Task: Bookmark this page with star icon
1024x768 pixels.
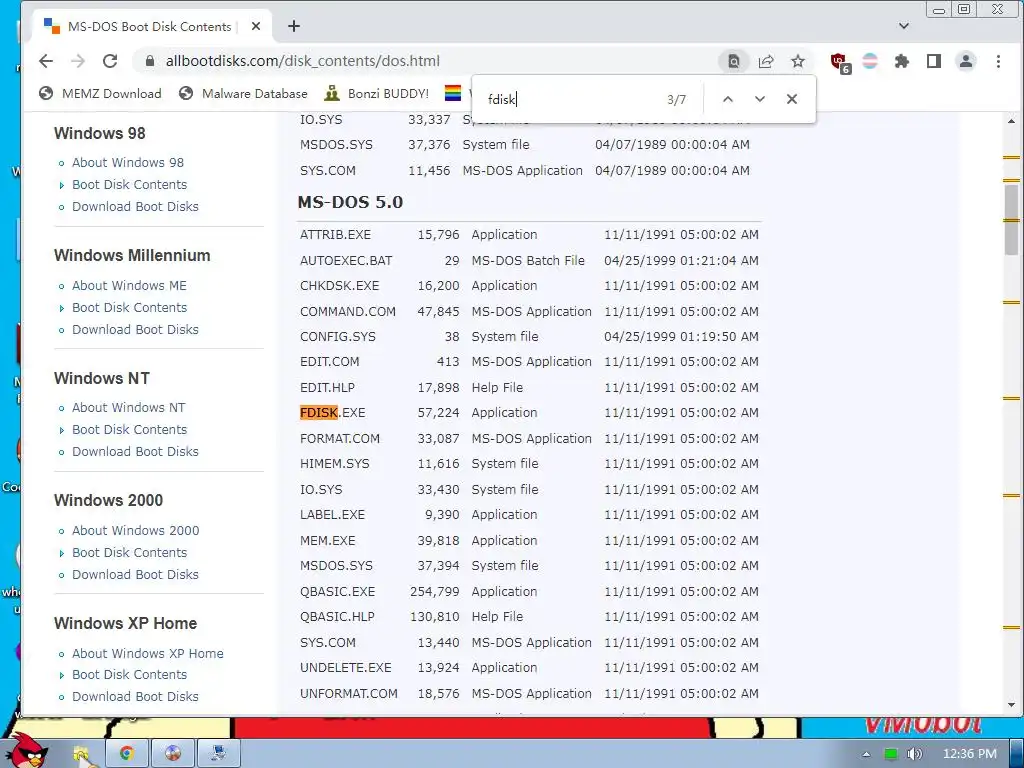Action: pyautogui.click(x=798, y=61)
